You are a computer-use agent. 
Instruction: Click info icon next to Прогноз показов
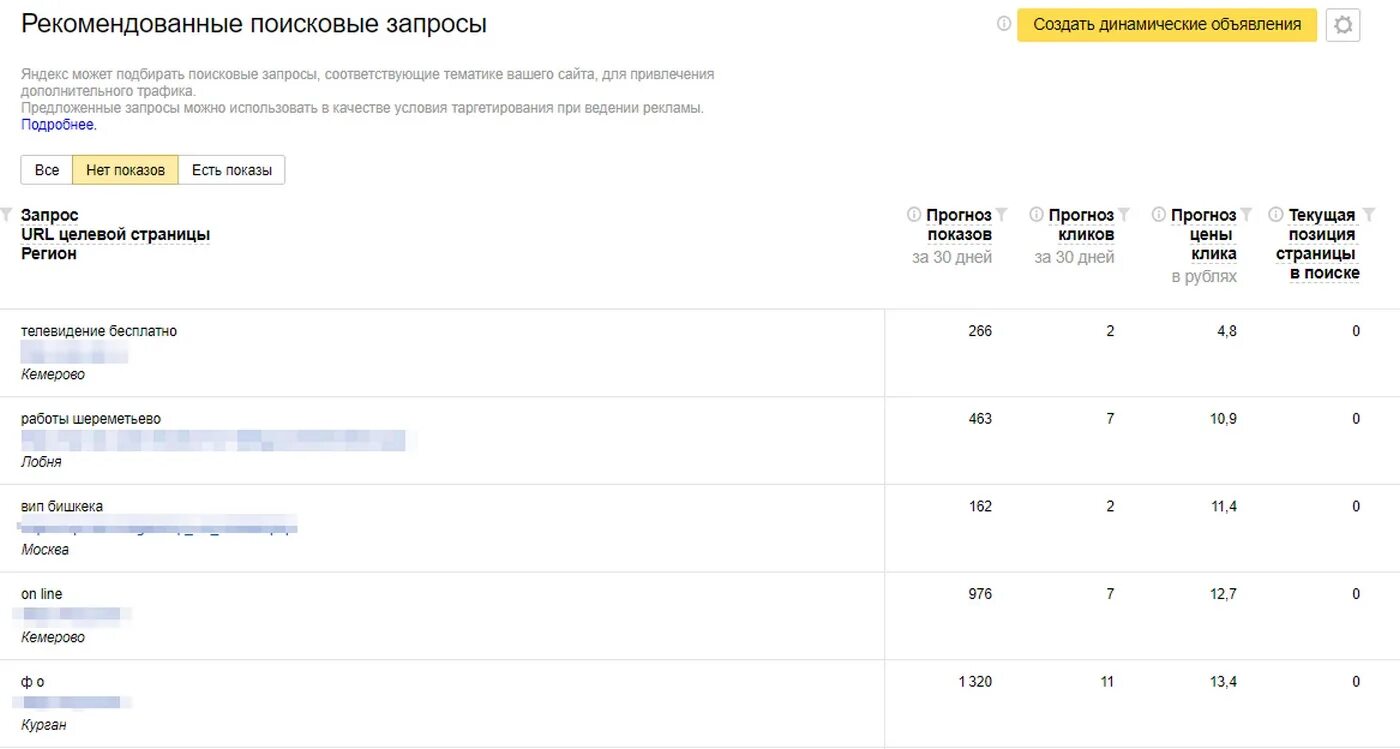pos(914,215)
